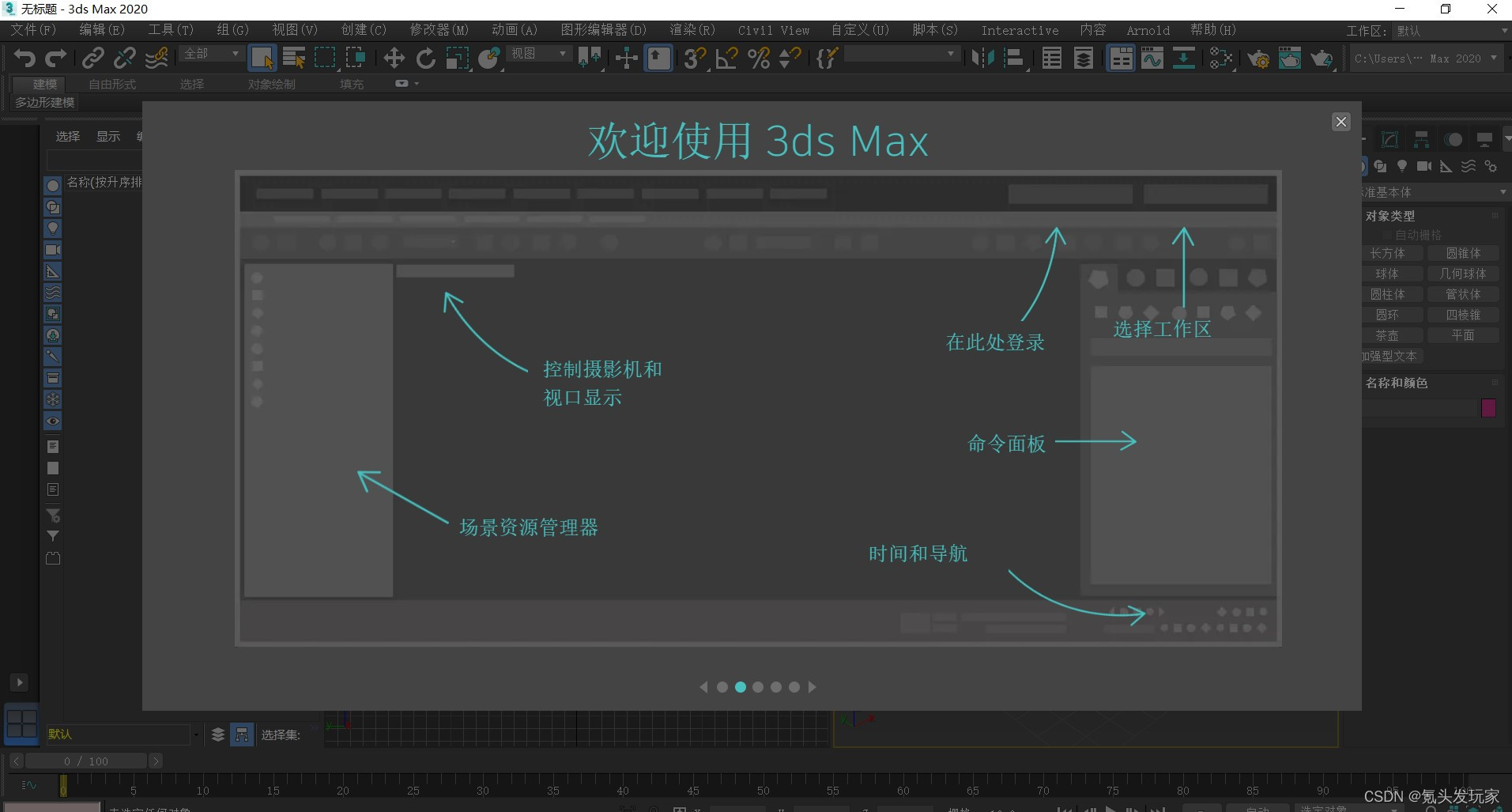
Task: Toggle the Ribbon display button
Action: [1121, 58]
